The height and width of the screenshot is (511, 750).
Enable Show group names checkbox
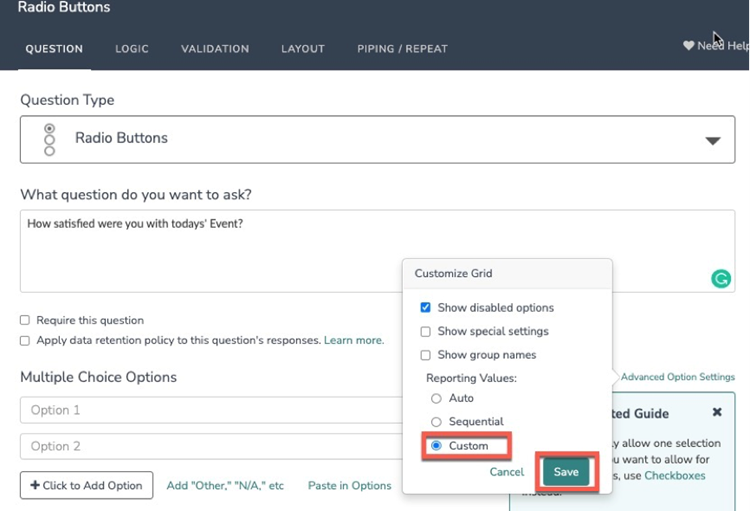click(x=426, y=355)
